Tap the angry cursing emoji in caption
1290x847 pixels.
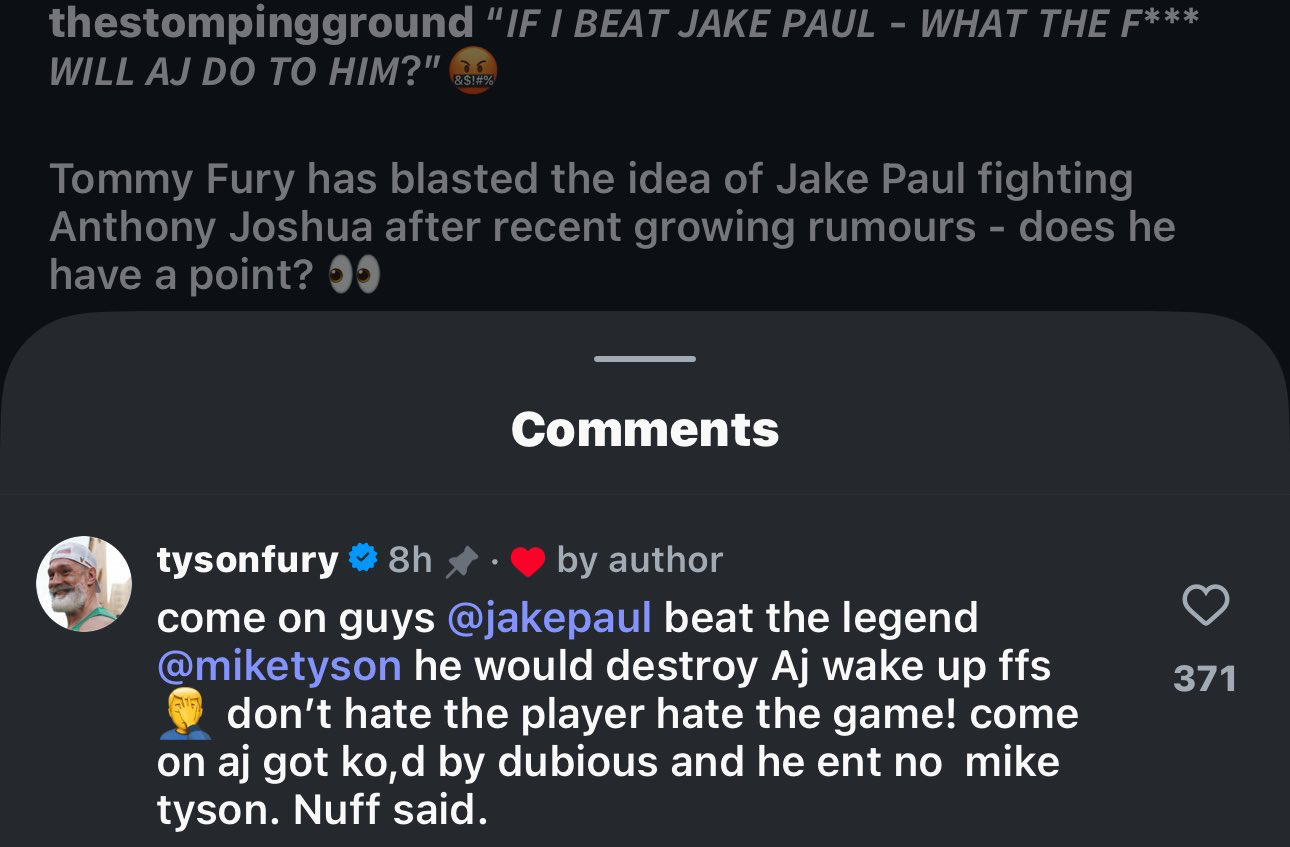[x=473, y=74]
